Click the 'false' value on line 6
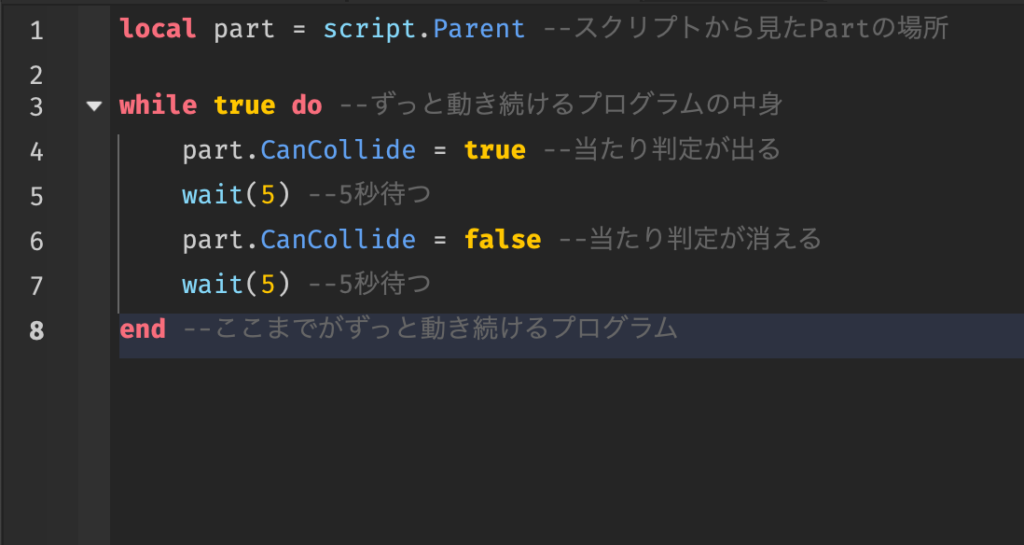This screenshot has width=1024, height=545. tap(502, 240)
